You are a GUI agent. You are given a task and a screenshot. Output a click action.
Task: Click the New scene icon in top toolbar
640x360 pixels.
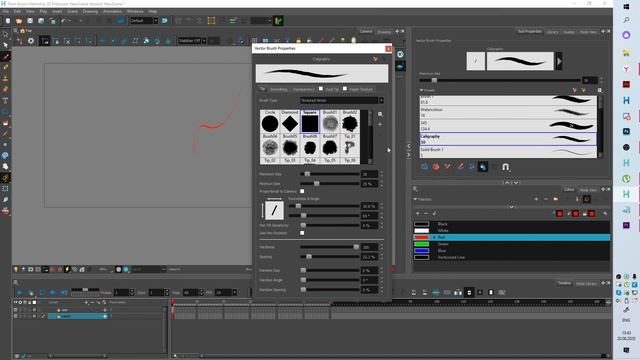(x=8, y=21)
